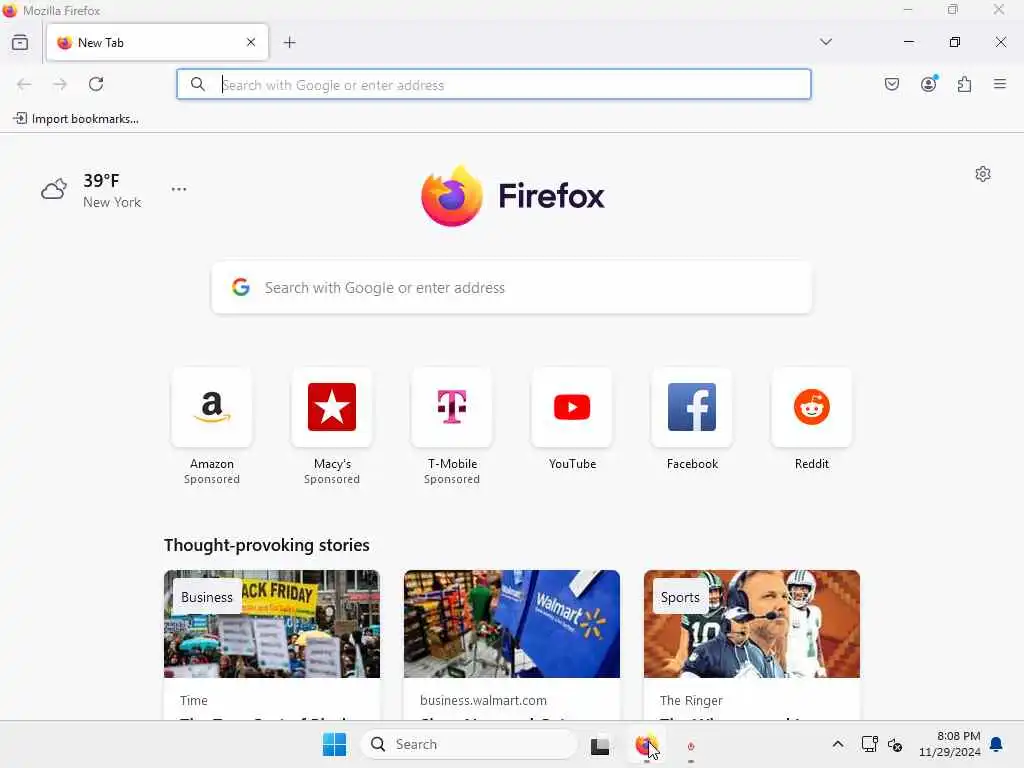1024x768 pixels.
Task: Click Import bookmarks link
Action: pos(76,119)
